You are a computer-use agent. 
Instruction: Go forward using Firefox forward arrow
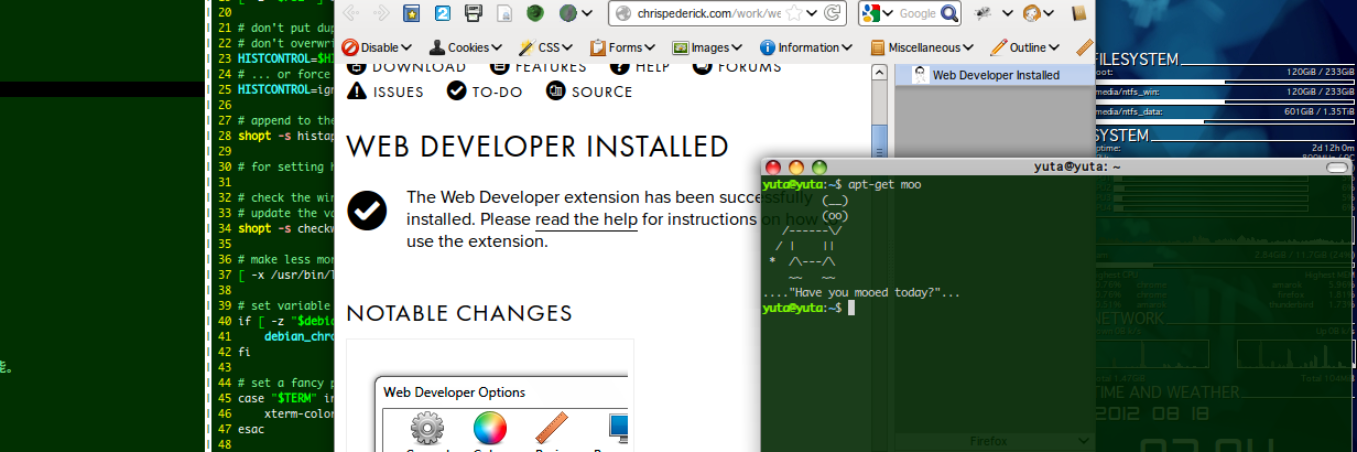pos(381,13)
